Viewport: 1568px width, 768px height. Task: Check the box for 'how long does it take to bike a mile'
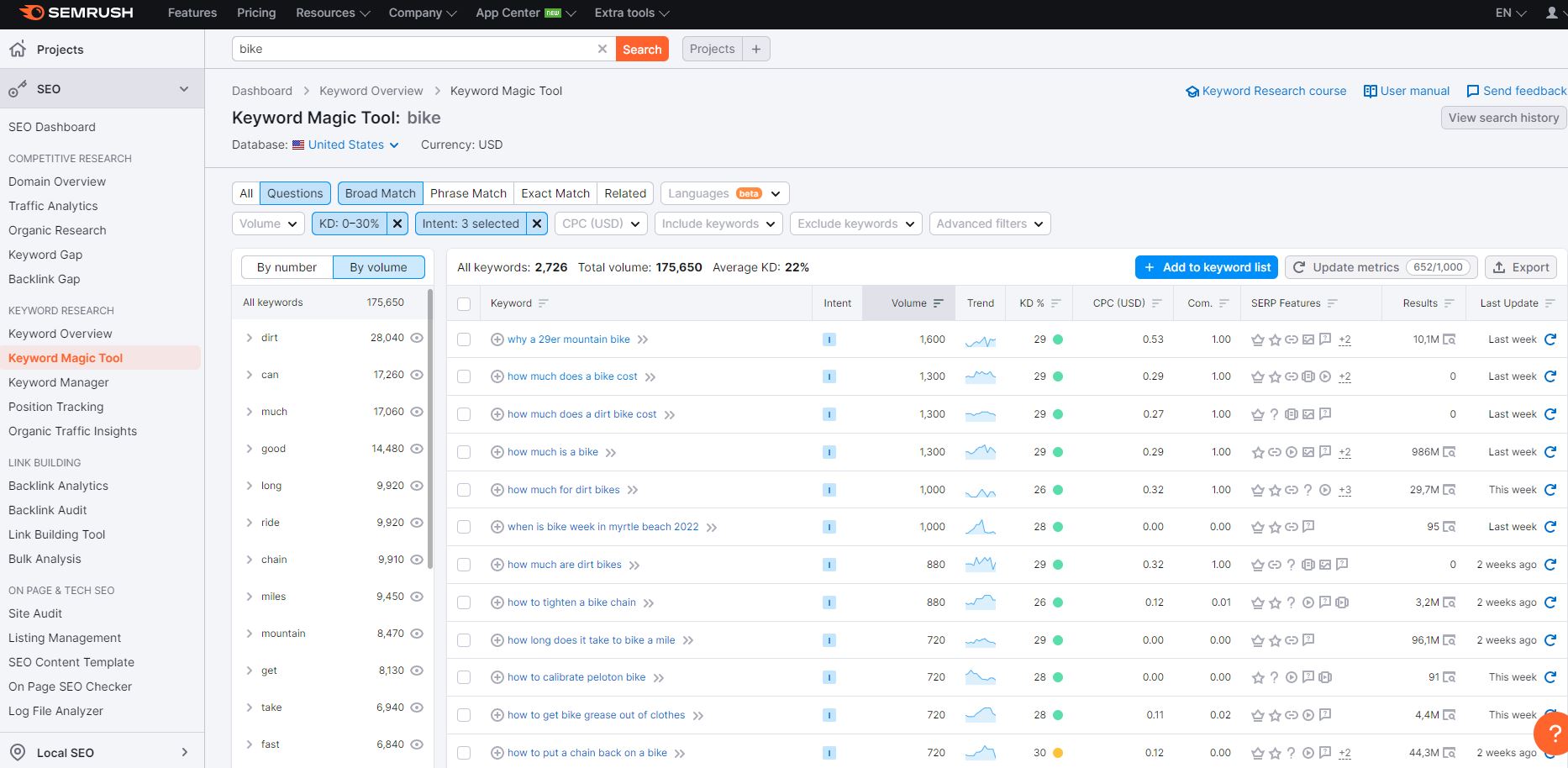pyautogui.click(x=464, y=640)
